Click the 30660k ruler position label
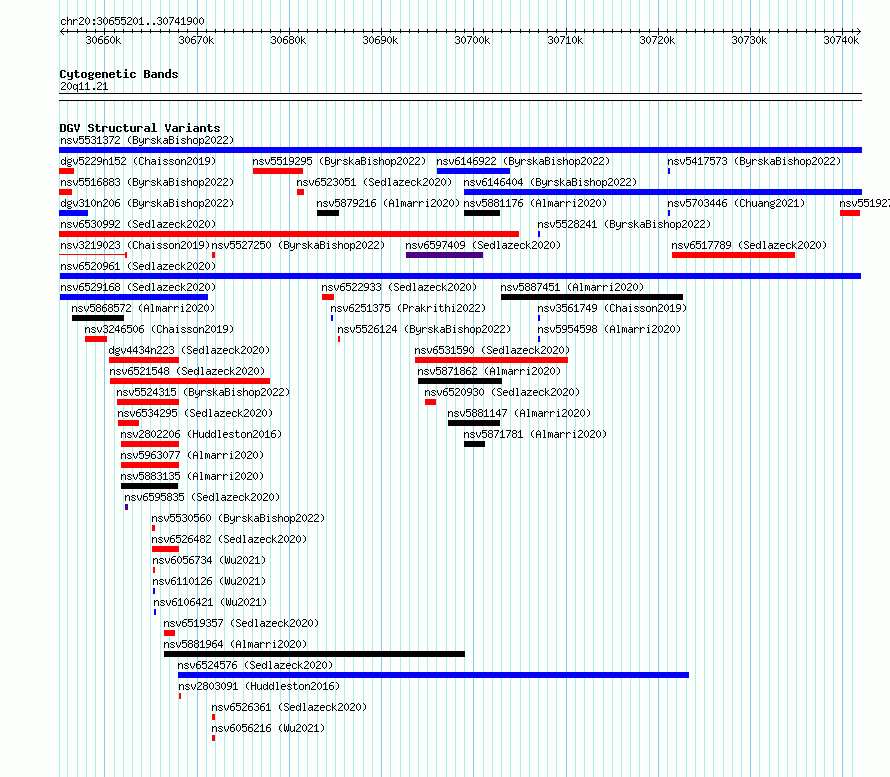Screen dimensions: 890x777 pos(103,40)
